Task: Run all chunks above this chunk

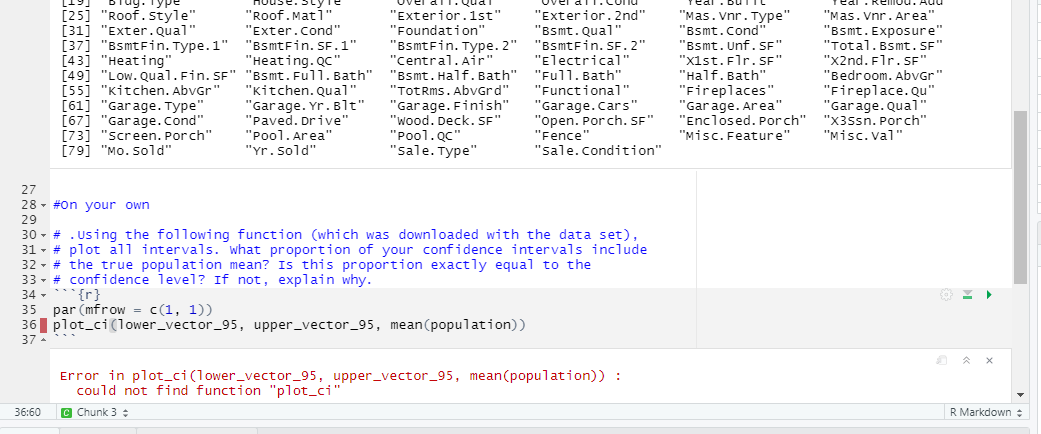Action: point(967,295)
